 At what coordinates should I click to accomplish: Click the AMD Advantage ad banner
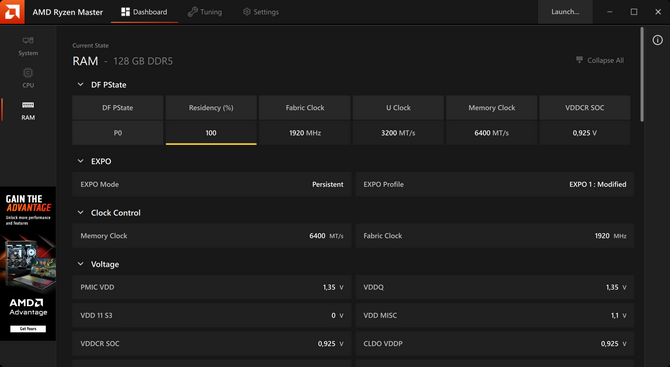click(x=28, y=263)
